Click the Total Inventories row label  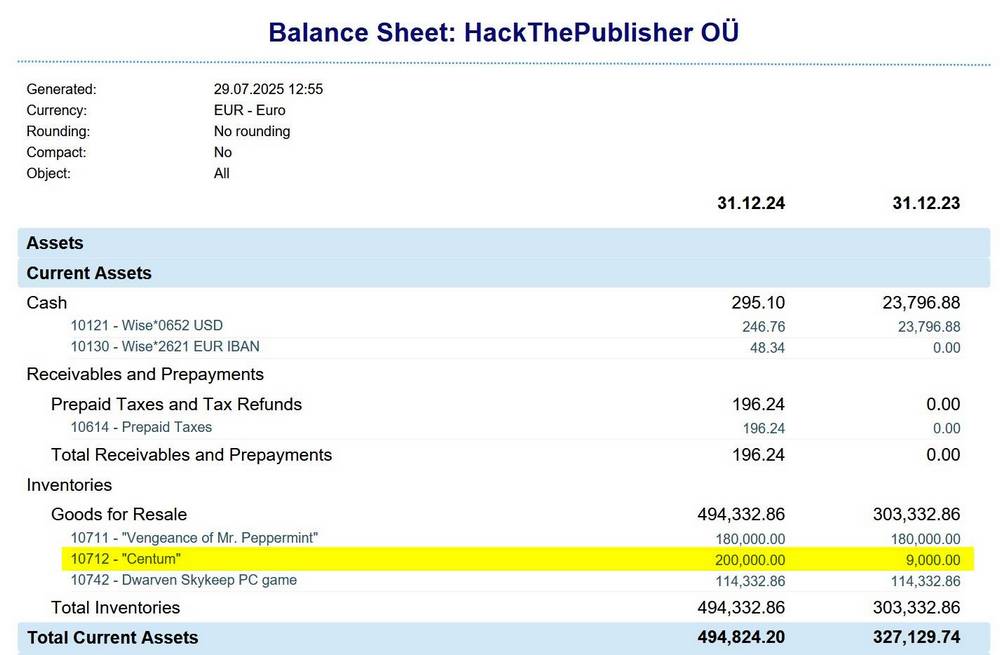[x=115, y=607]
